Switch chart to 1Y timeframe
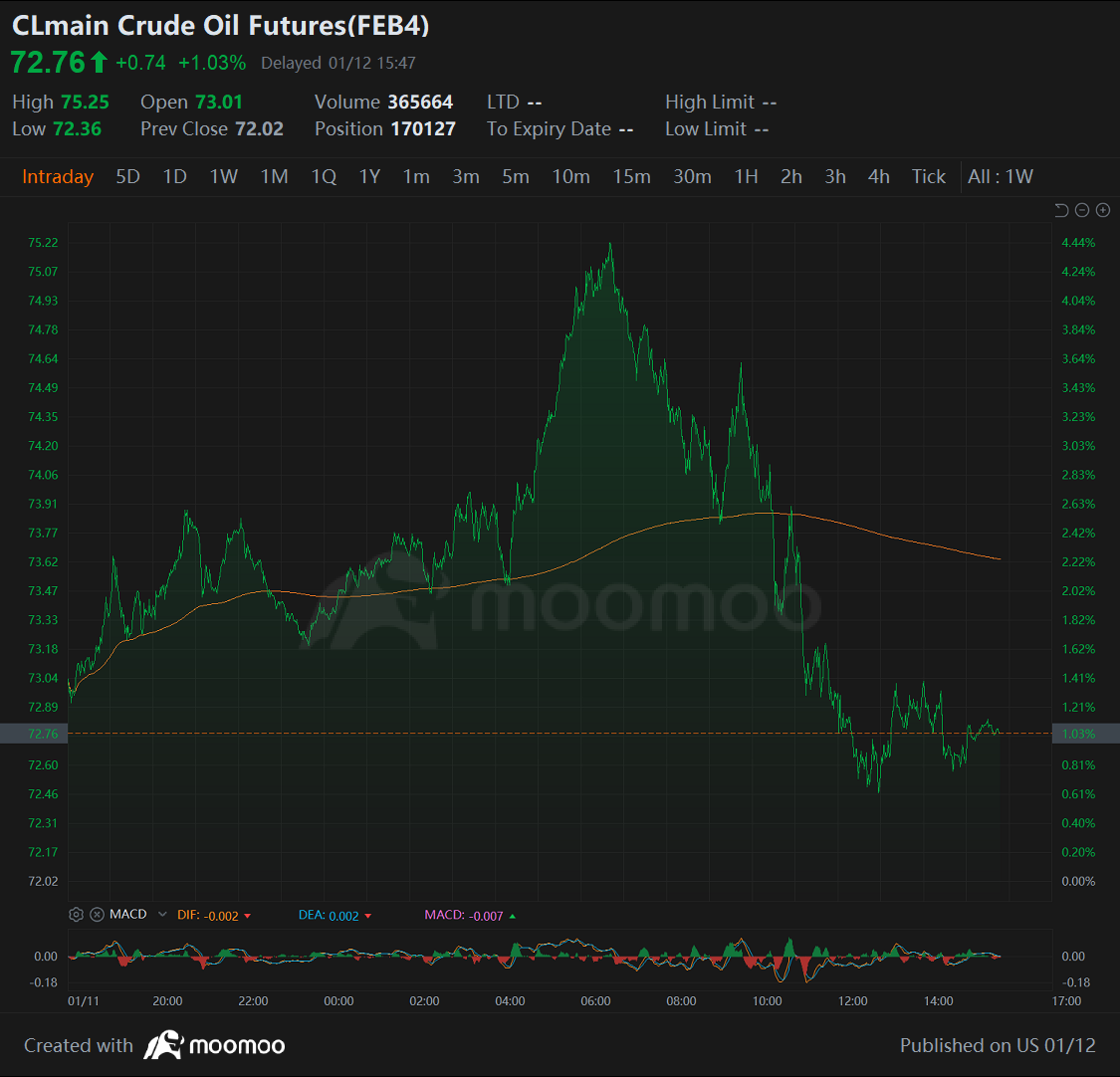This screenshot has height=1077, width=1120. 369,177
